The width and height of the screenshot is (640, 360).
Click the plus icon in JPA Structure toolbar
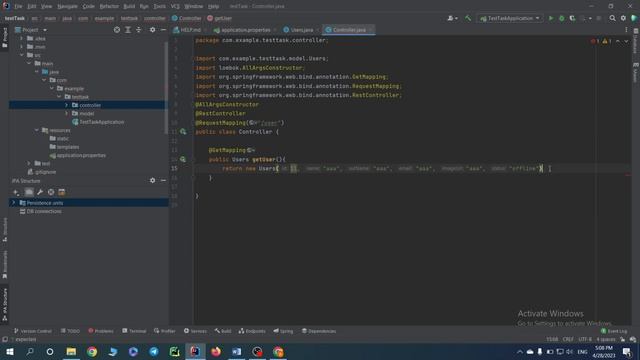pyautogui.click(x=16, y=192)
